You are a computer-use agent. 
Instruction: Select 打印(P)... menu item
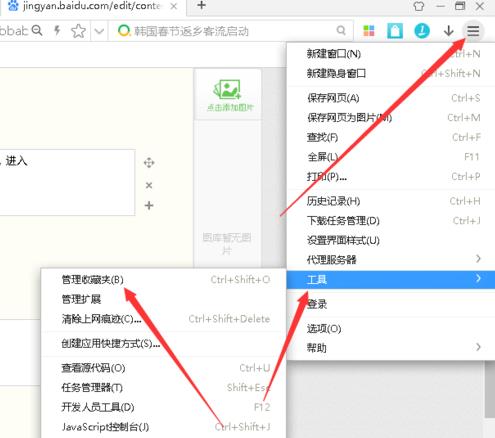391,176
